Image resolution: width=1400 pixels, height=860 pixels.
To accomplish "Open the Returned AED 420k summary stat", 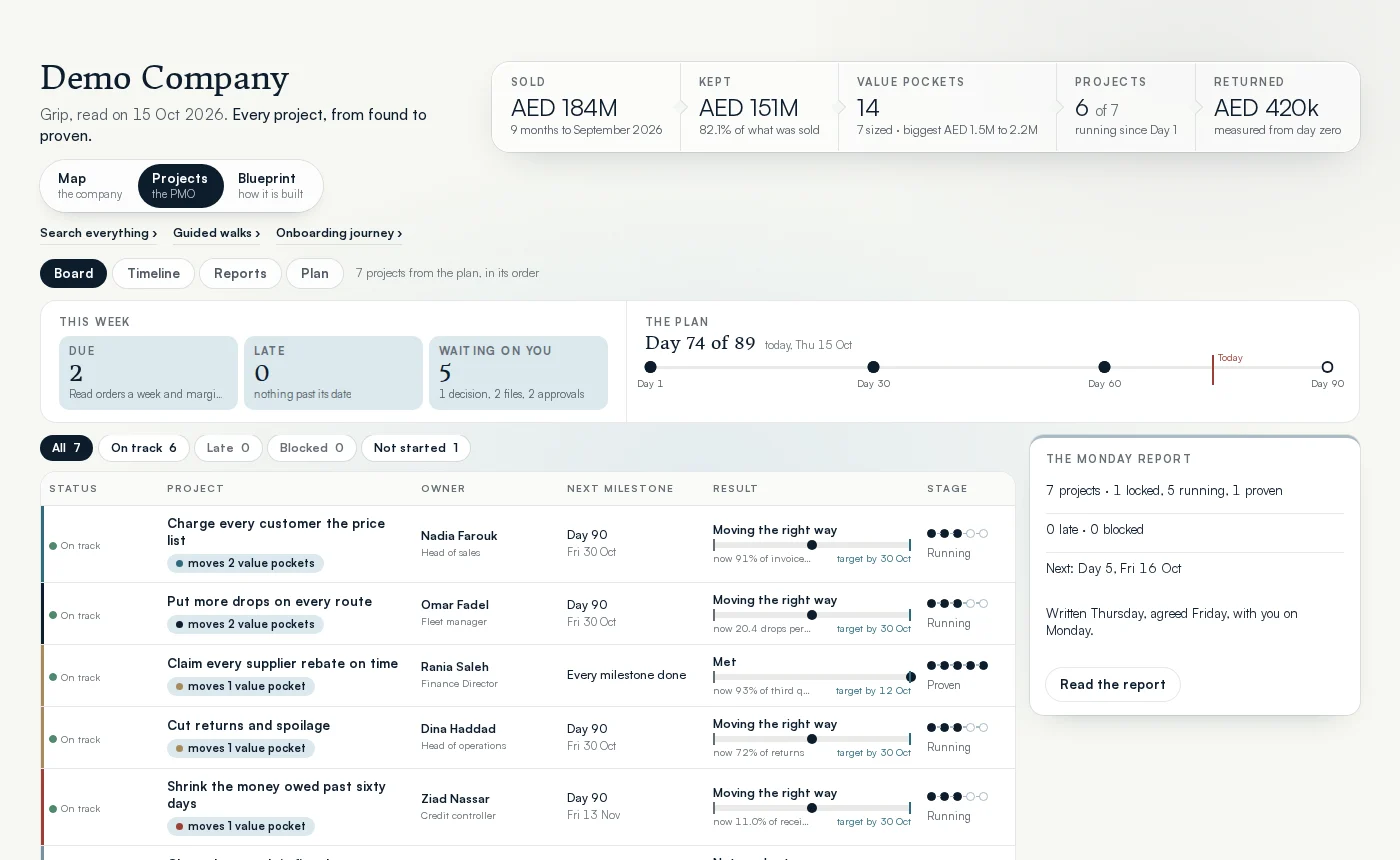I will [1277, 107].
